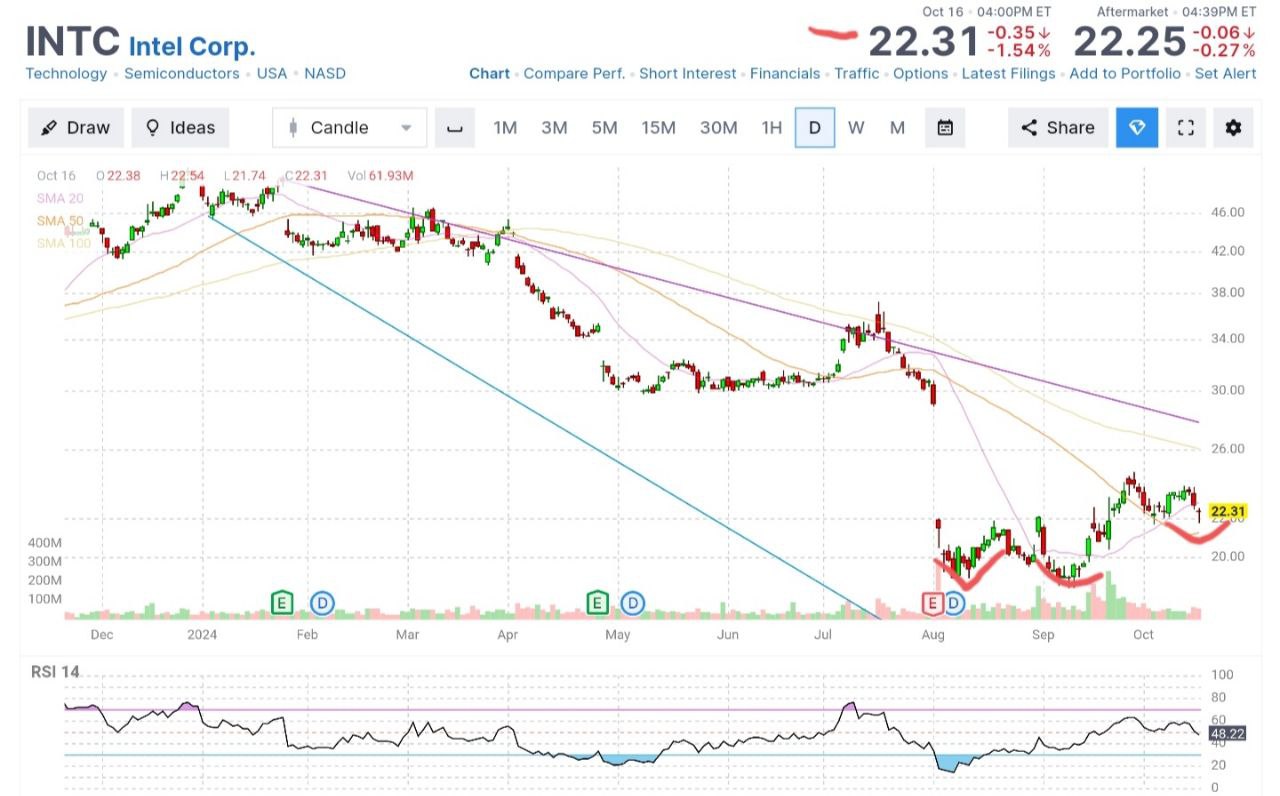The image size is (1280, 796).
Task: Open Compare Perf. link
Action: 574,74
